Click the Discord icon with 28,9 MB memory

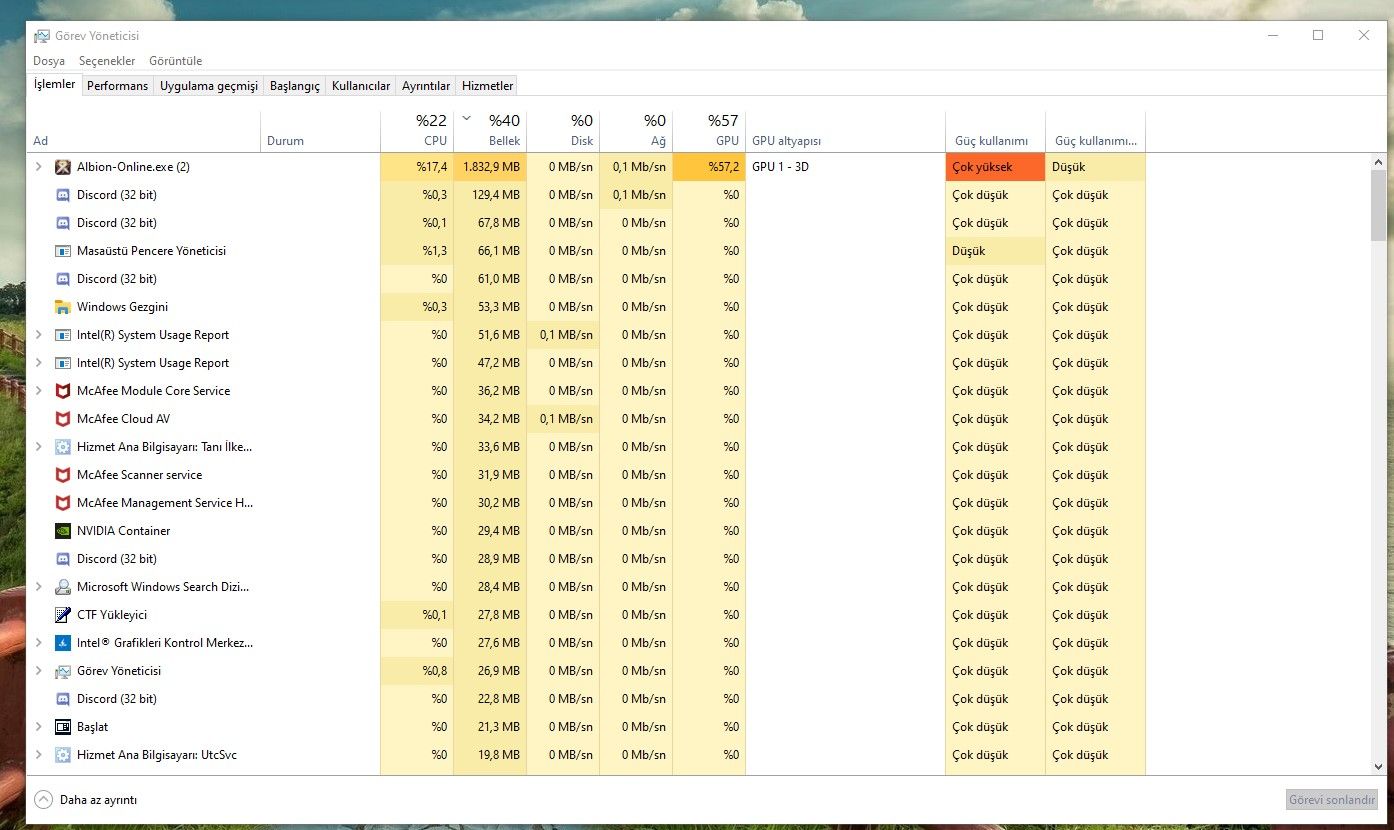coord(62,559)
